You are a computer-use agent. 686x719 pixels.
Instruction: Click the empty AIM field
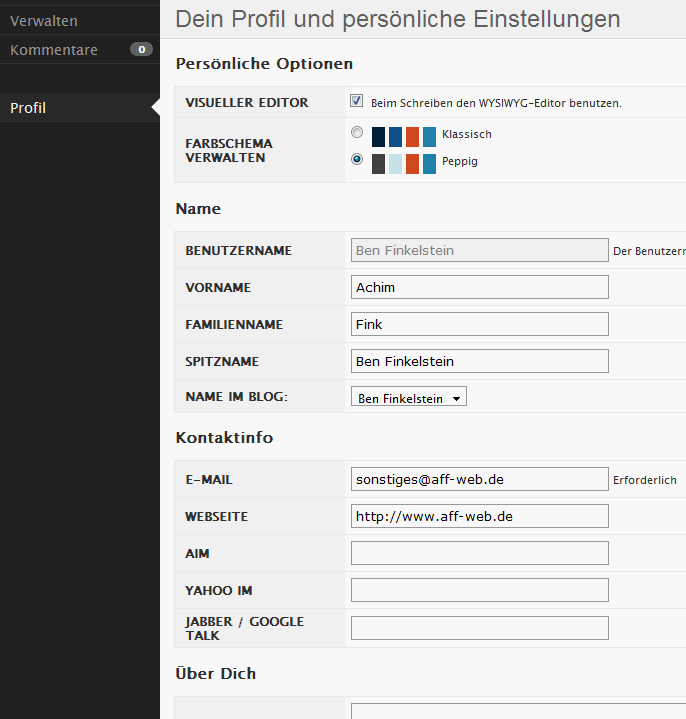coord(479,553)
